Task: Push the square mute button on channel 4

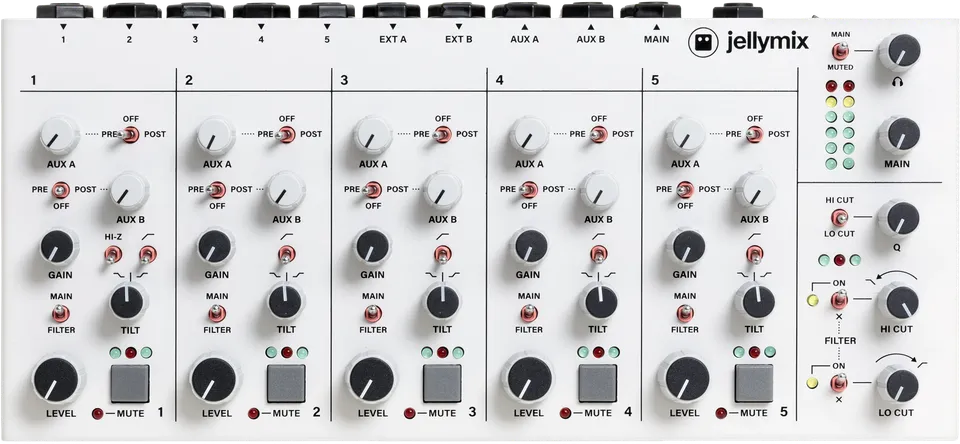Action: [598, 383]
